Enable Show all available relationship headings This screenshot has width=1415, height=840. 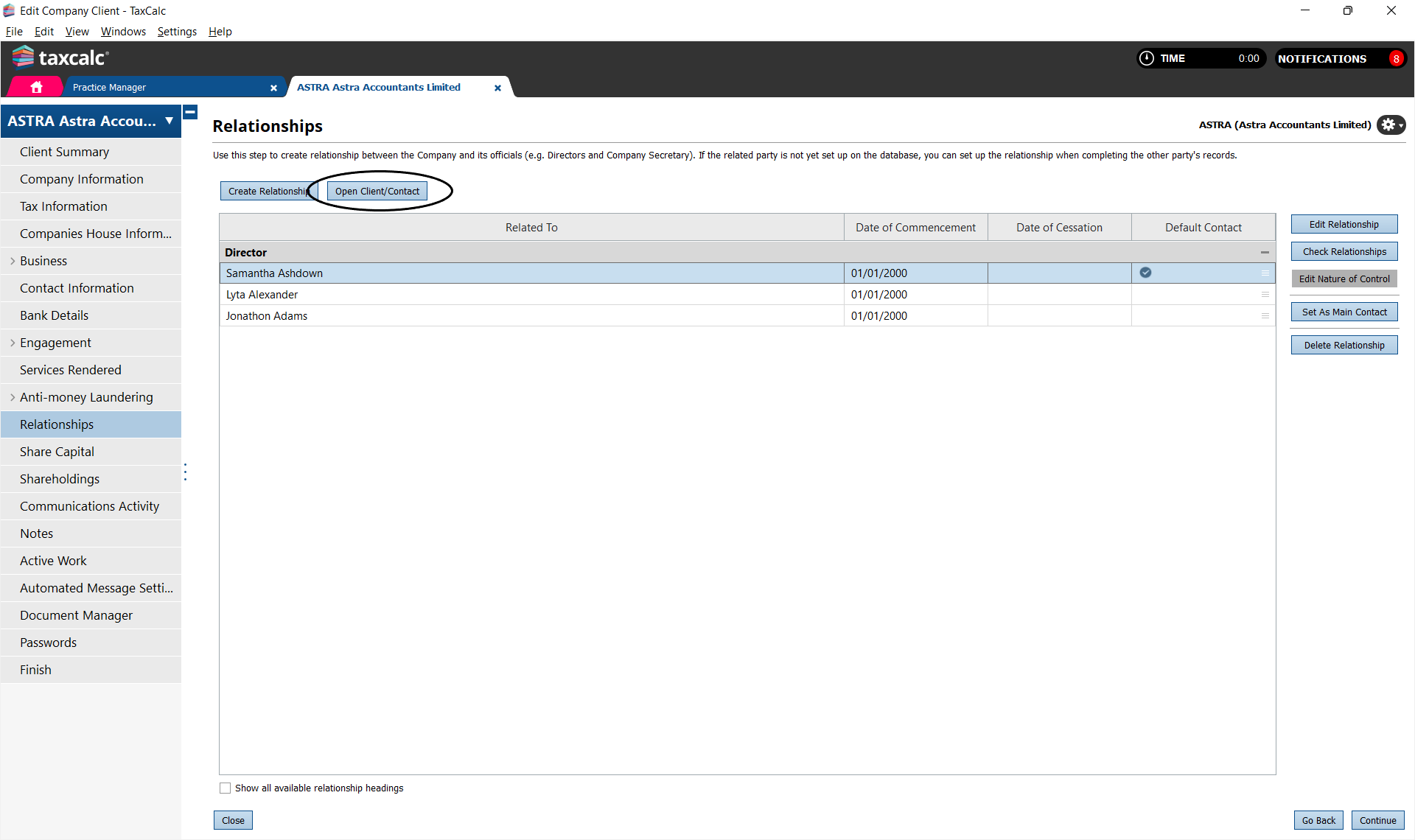coord(226,788)
